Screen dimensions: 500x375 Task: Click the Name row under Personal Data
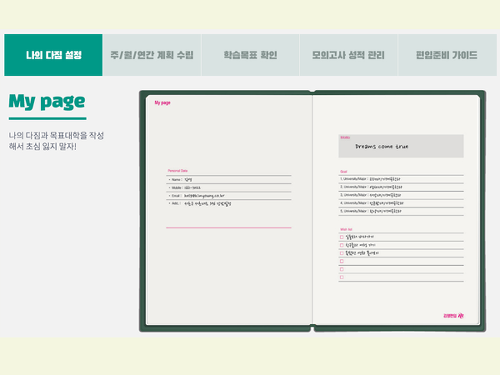click(229, 180)
